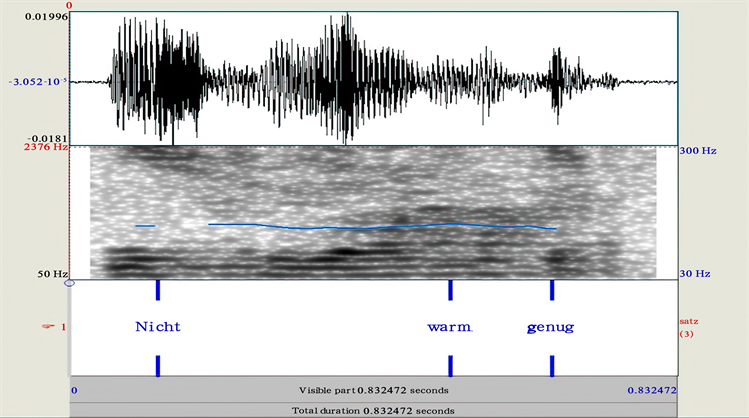Image resolution: width=749 pixels, height=418 pixels.
Task: Click the 30 Hz pitch floor label
Action: [698, 273]
